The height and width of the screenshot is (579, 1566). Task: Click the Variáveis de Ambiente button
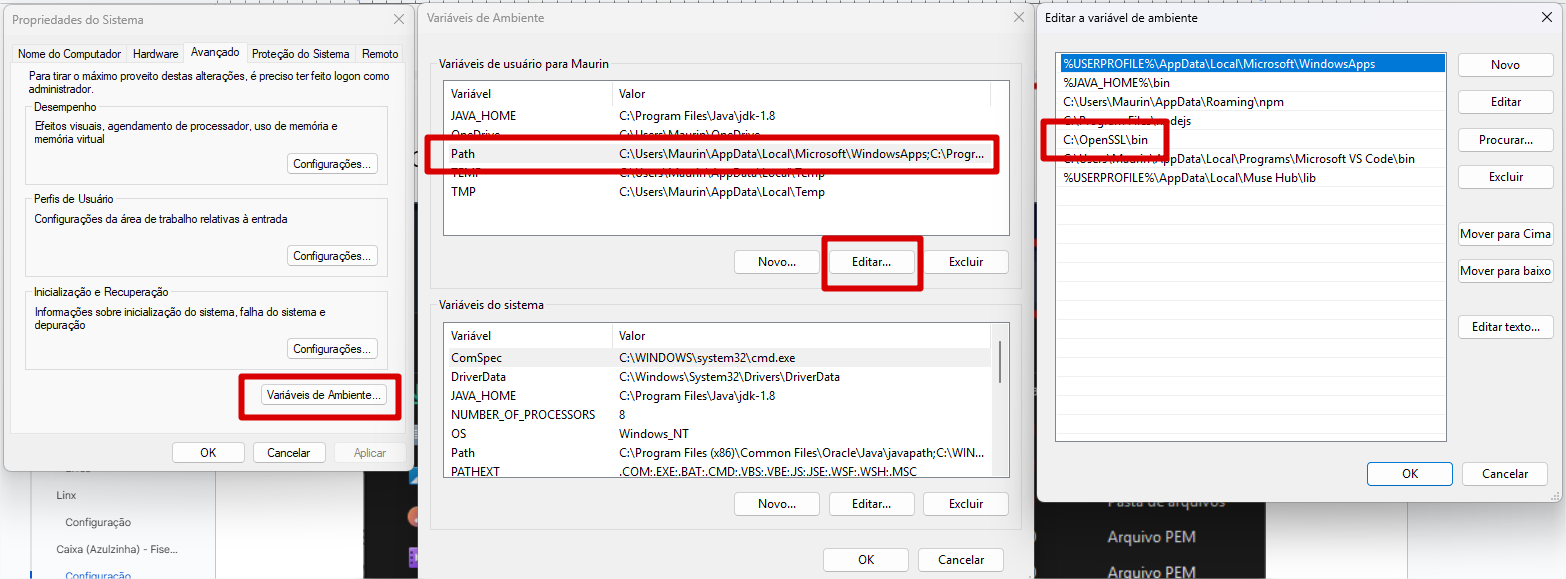click(322, 395)
